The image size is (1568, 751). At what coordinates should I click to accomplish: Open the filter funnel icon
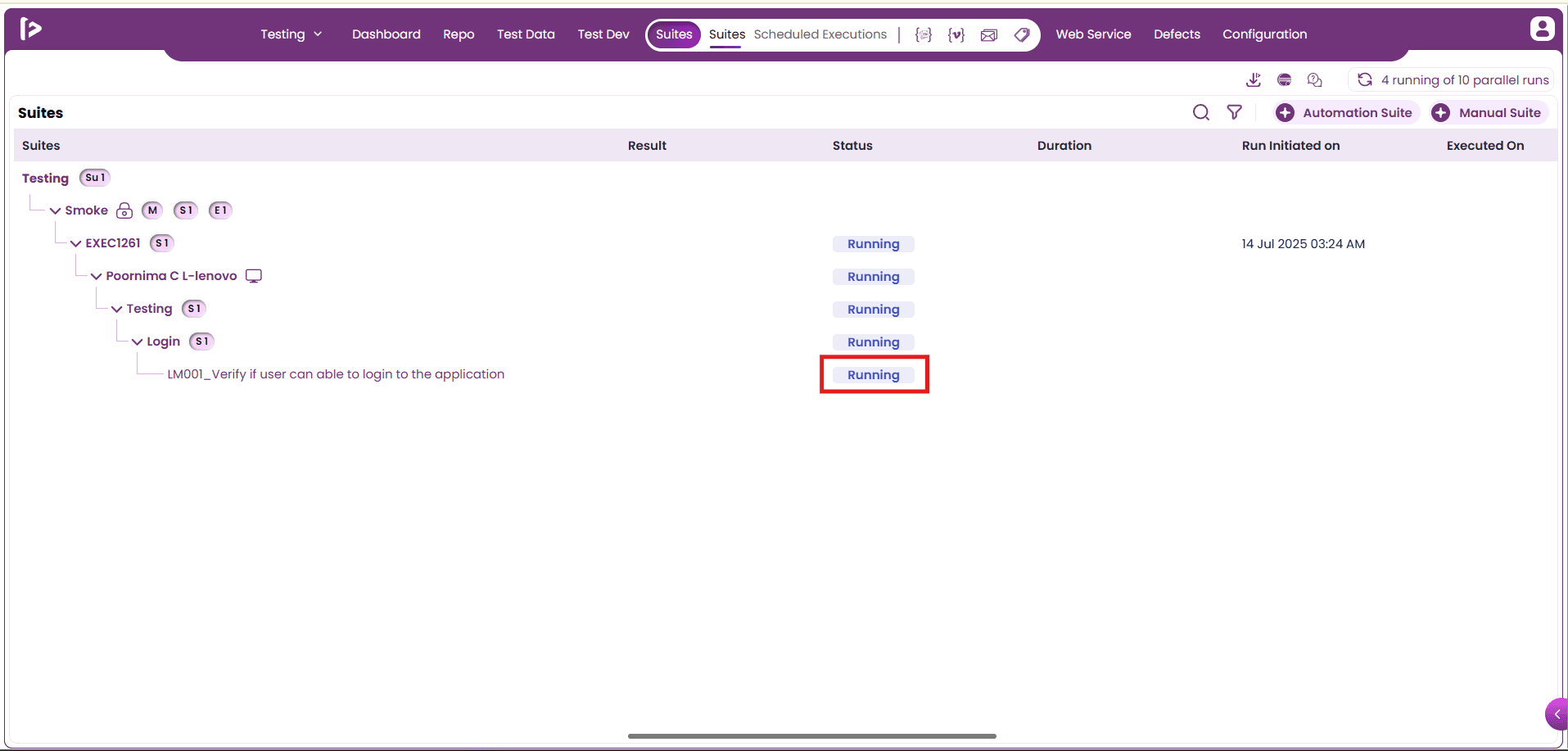point(1234,112)
